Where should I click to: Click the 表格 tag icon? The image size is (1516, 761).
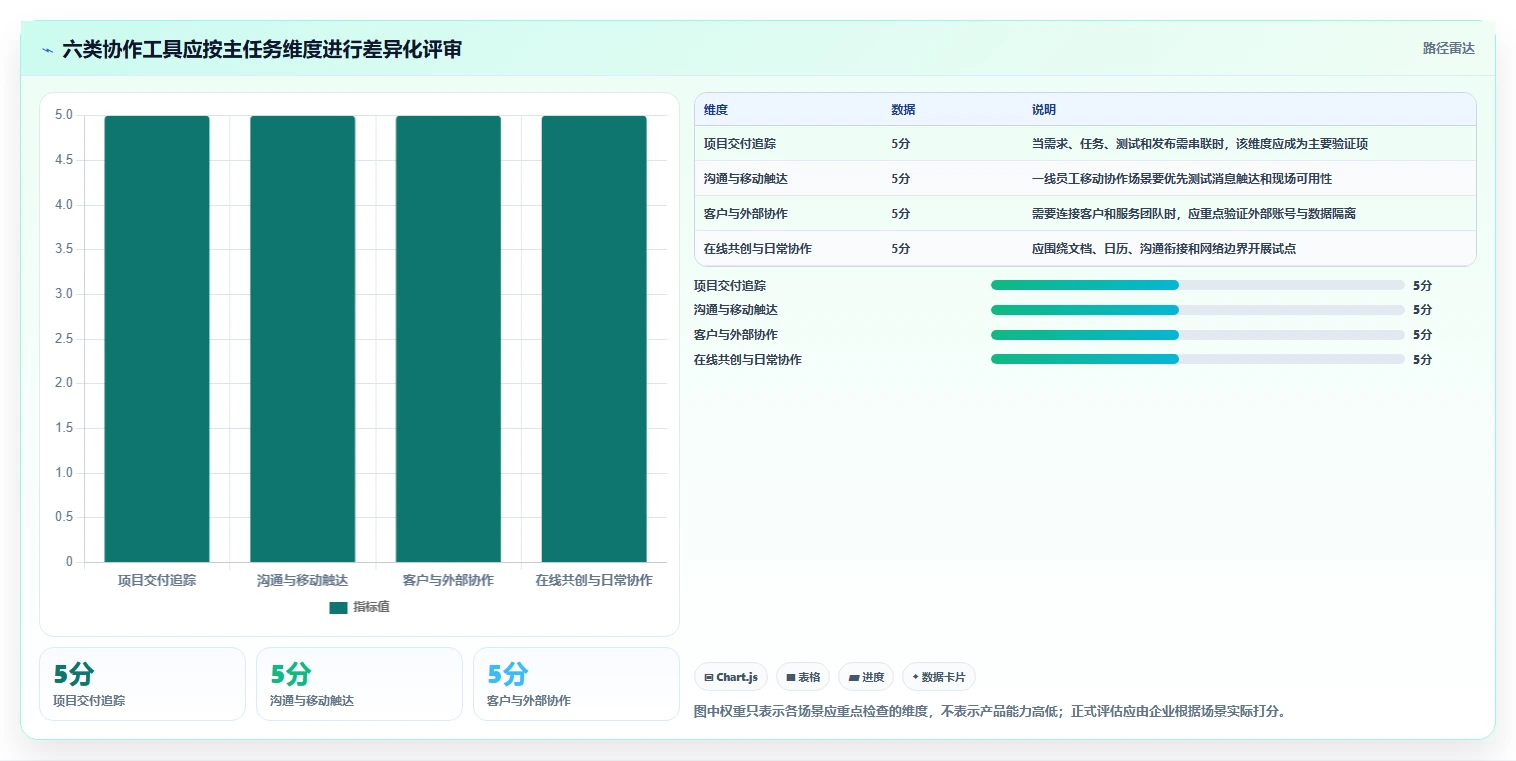pos(790,678)
